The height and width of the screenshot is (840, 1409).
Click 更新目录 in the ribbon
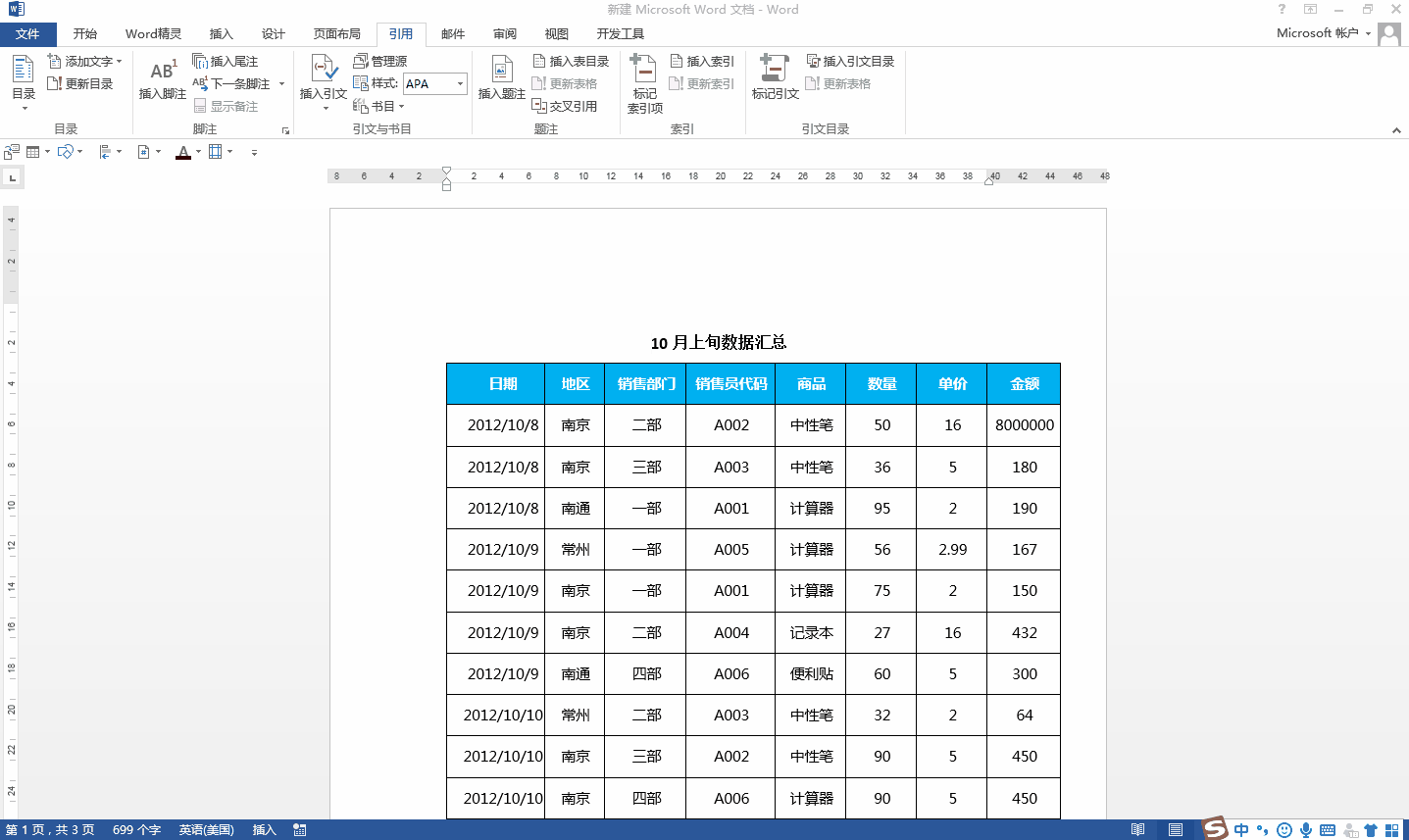(x=80, y=83)
